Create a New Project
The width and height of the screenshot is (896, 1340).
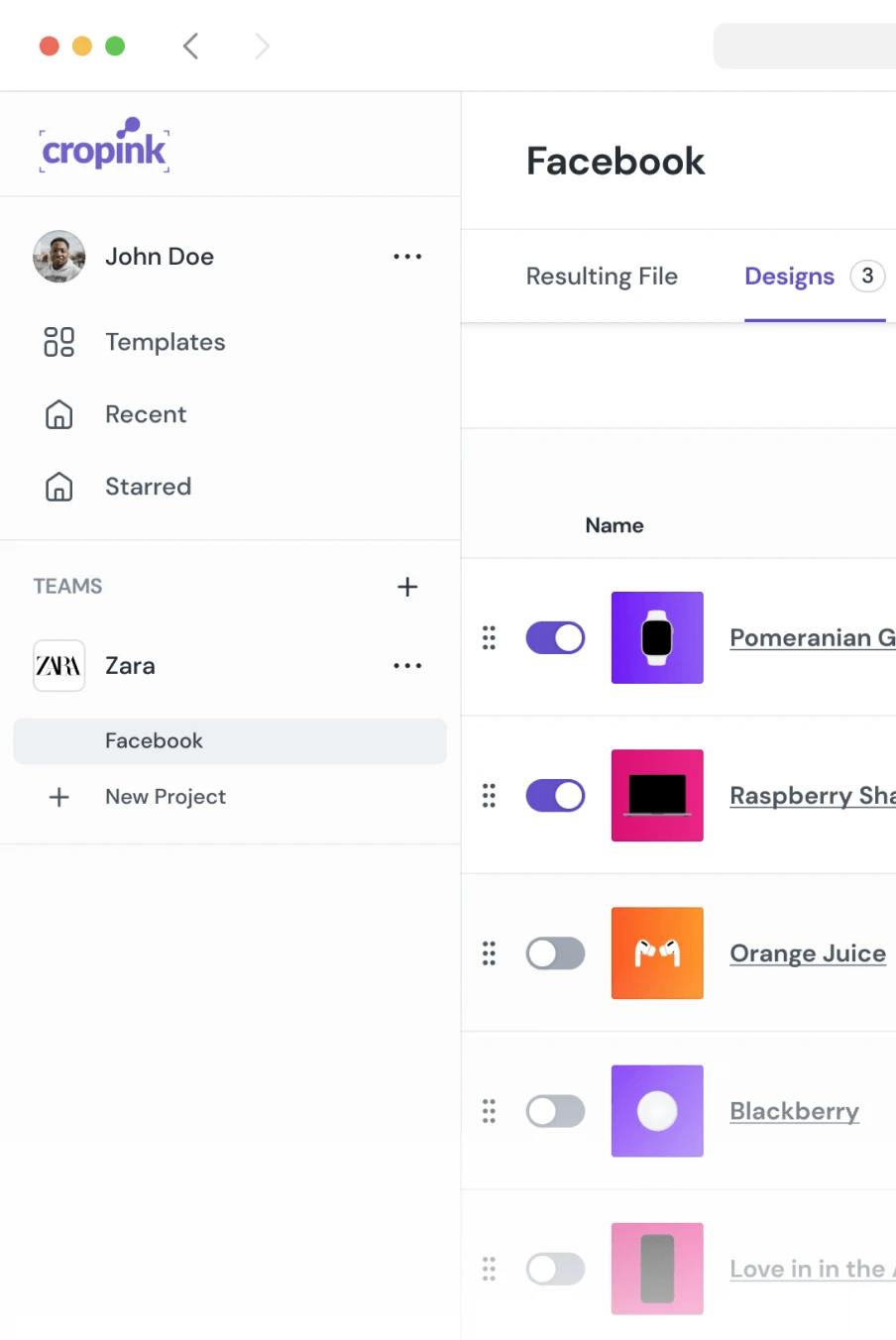(x=166, y=797)
